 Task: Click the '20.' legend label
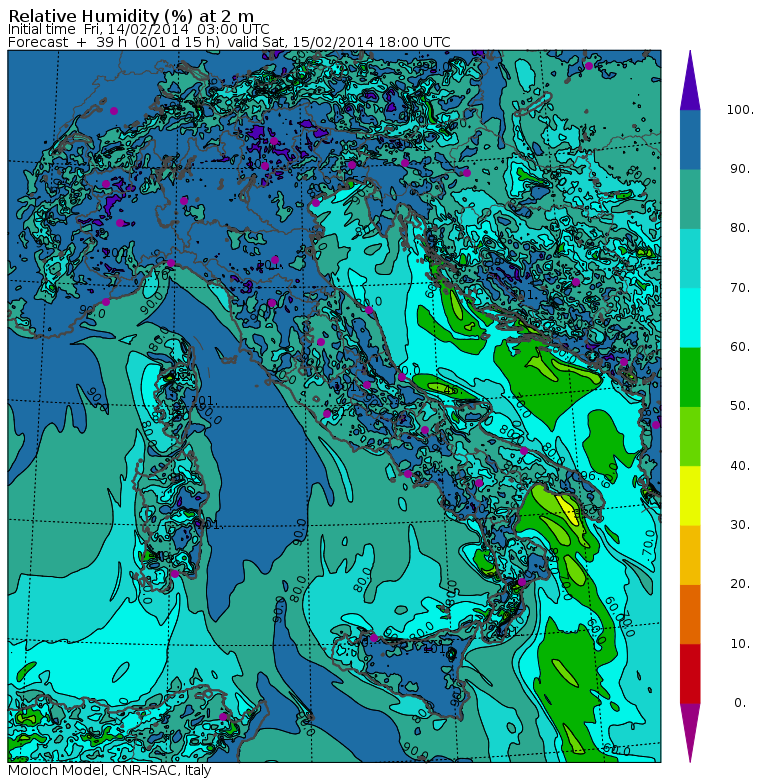click(x=740, y=584)
